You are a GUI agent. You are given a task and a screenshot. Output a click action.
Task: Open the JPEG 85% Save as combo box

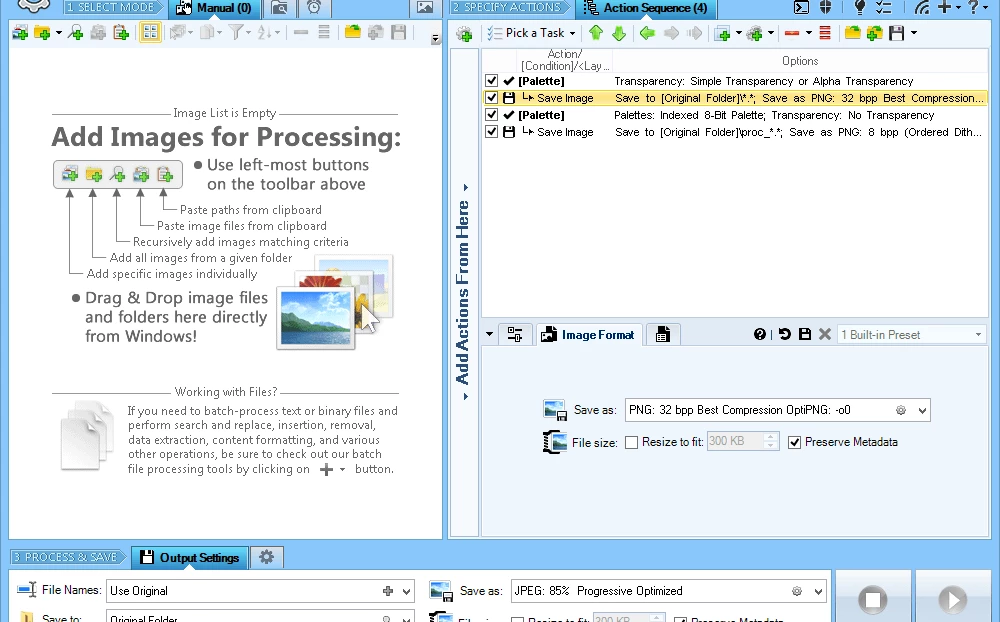pos(818,591)
